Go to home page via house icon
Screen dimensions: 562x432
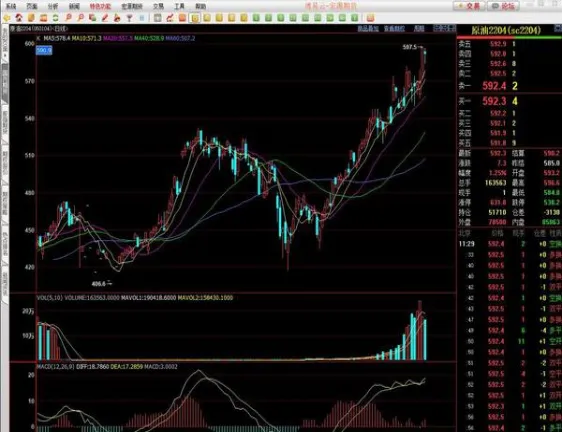(19, 18)
